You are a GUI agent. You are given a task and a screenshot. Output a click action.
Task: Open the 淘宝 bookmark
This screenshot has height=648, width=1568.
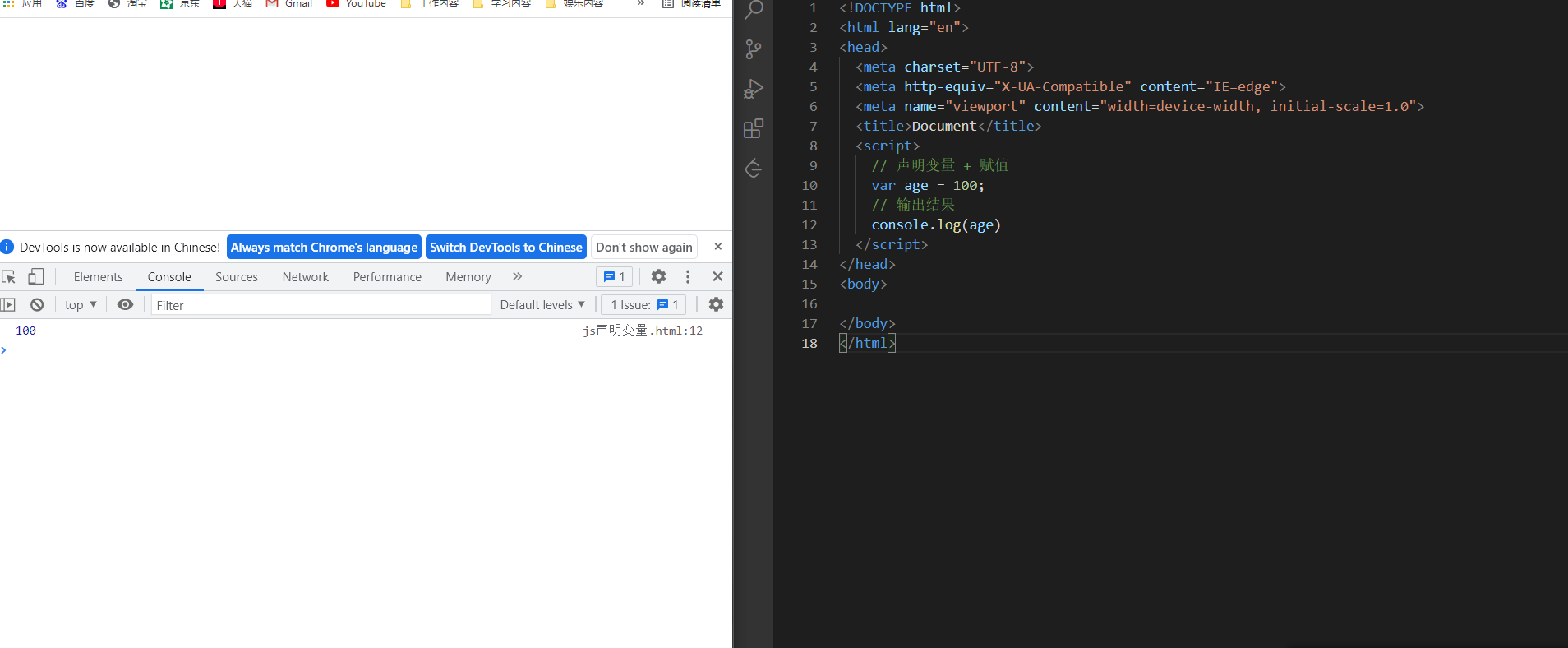(127, 4)
